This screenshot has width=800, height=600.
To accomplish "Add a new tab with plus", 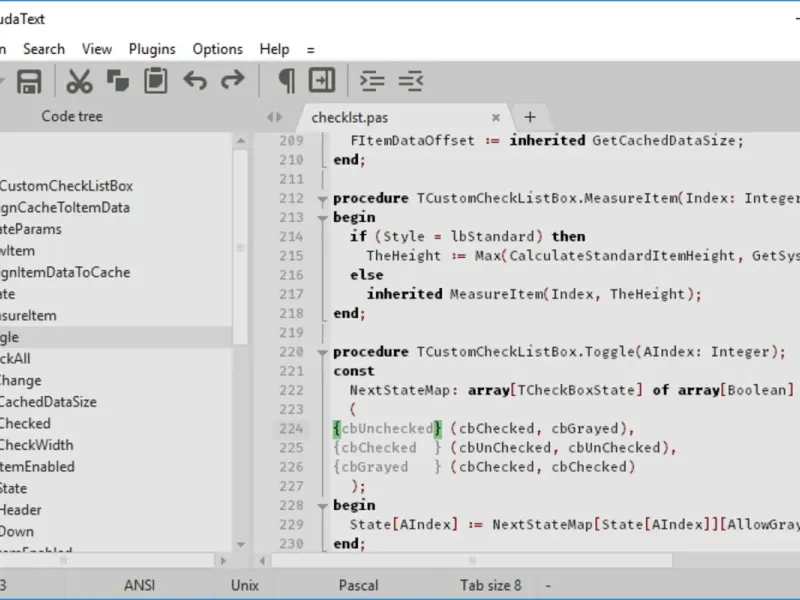I will [530, 117].
